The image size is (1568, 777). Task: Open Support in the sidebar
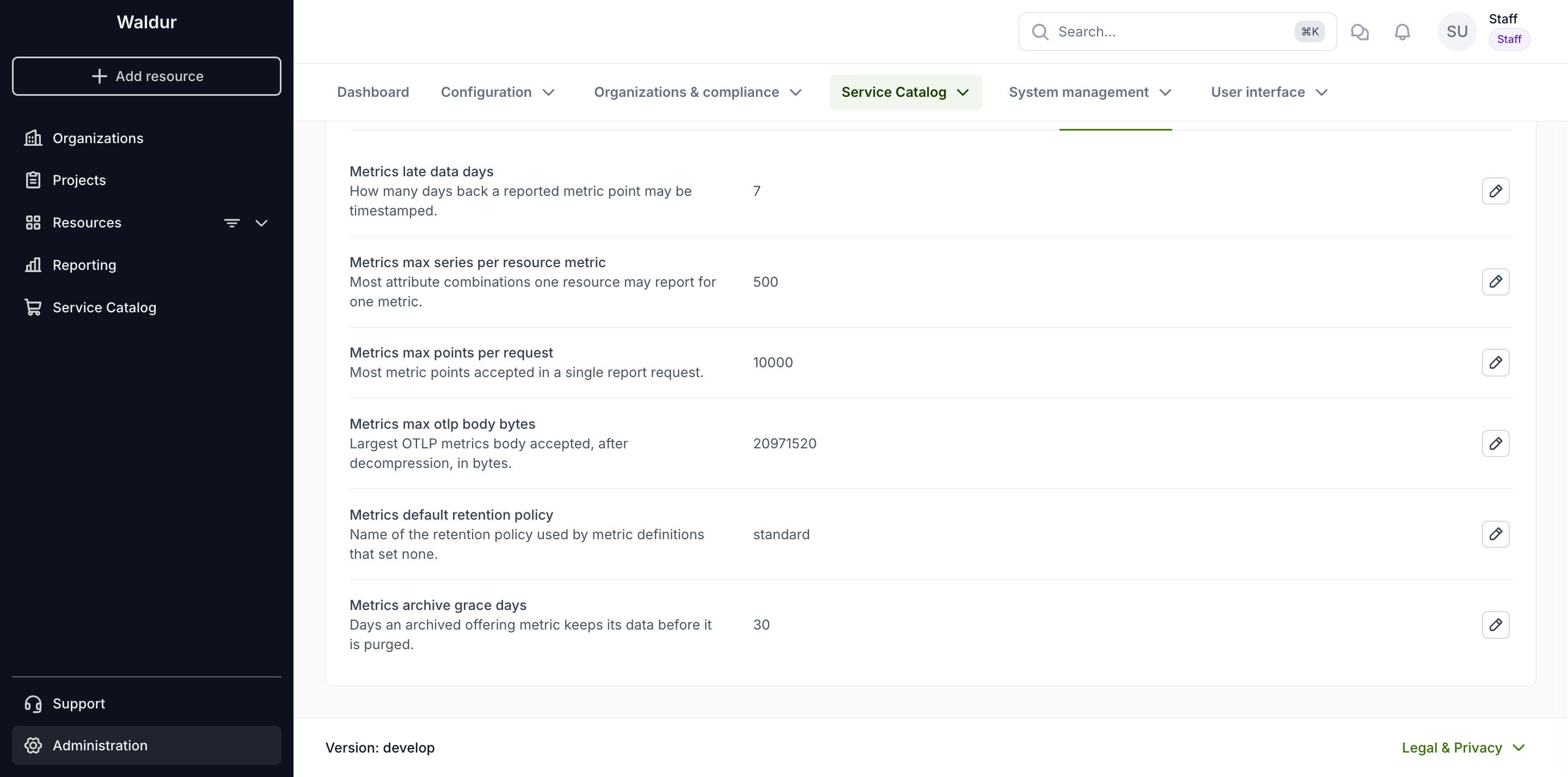[146, 704]
